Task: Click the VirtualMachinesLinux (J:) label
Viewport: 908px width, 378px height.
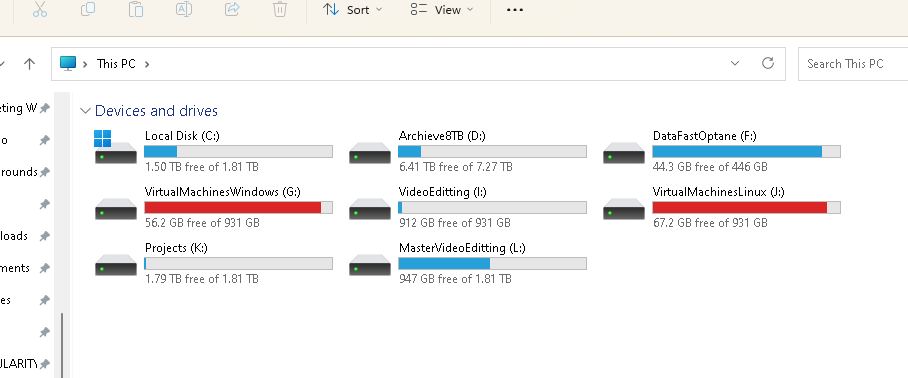Action: click(x=718, y=192)
